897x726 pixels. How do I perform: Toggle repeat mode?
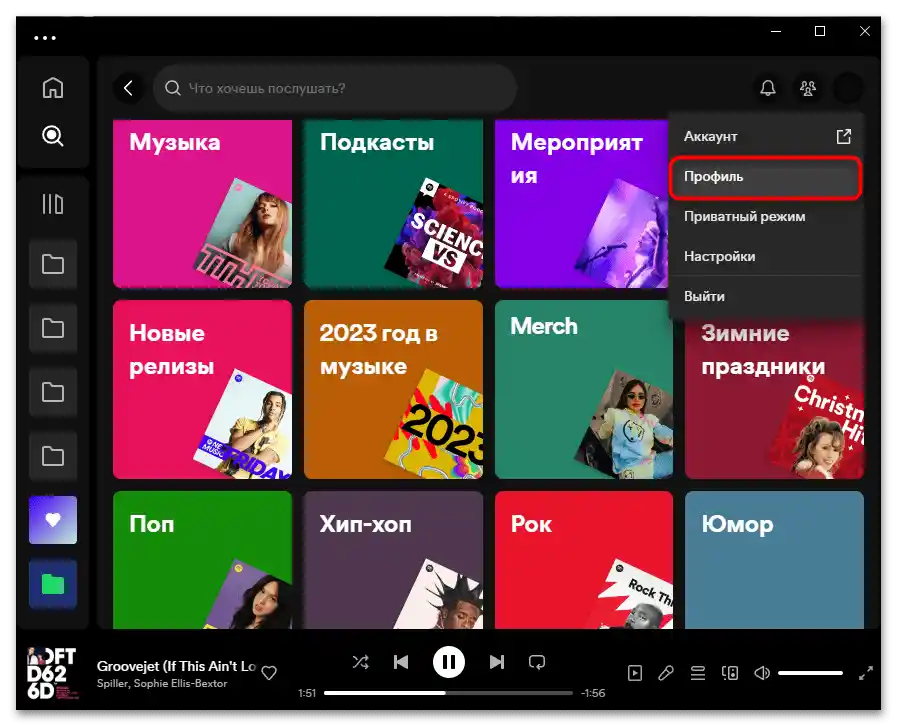click(x=537, y=661)
